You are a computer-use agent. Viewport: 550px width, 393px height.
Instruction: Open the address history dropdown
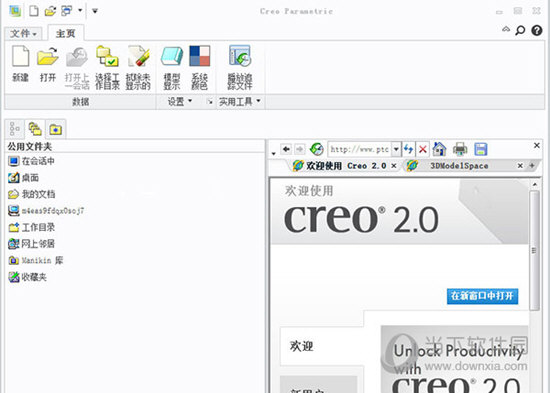pyautogui.click(x=396, y=149)
